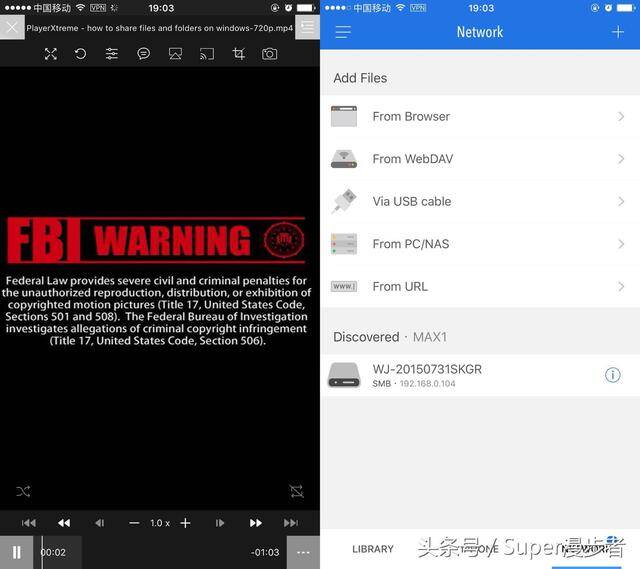Screen dimensions: 640x569
Task: Tap the browser window icon
Action: 344,117
